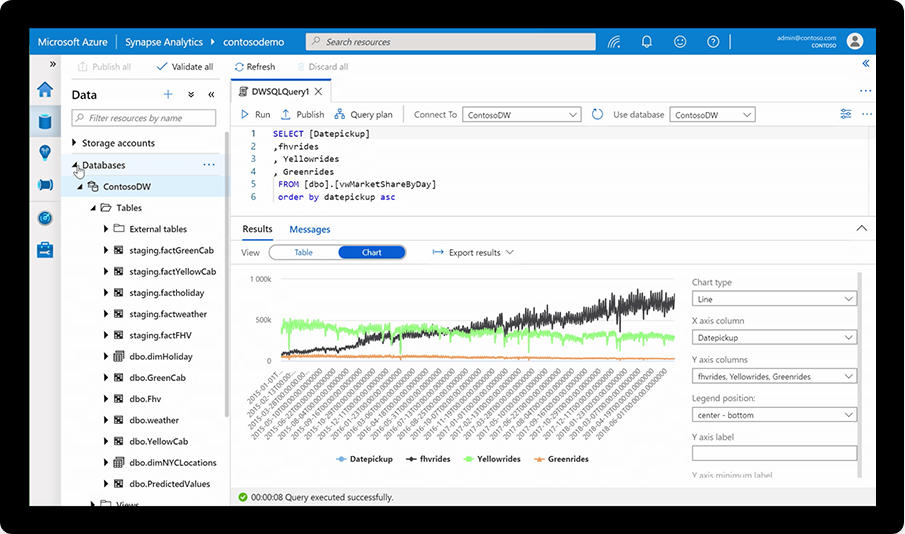Open the Y axis columns dropdown
This screenshot has height=534, width=905.
(774, 376)
